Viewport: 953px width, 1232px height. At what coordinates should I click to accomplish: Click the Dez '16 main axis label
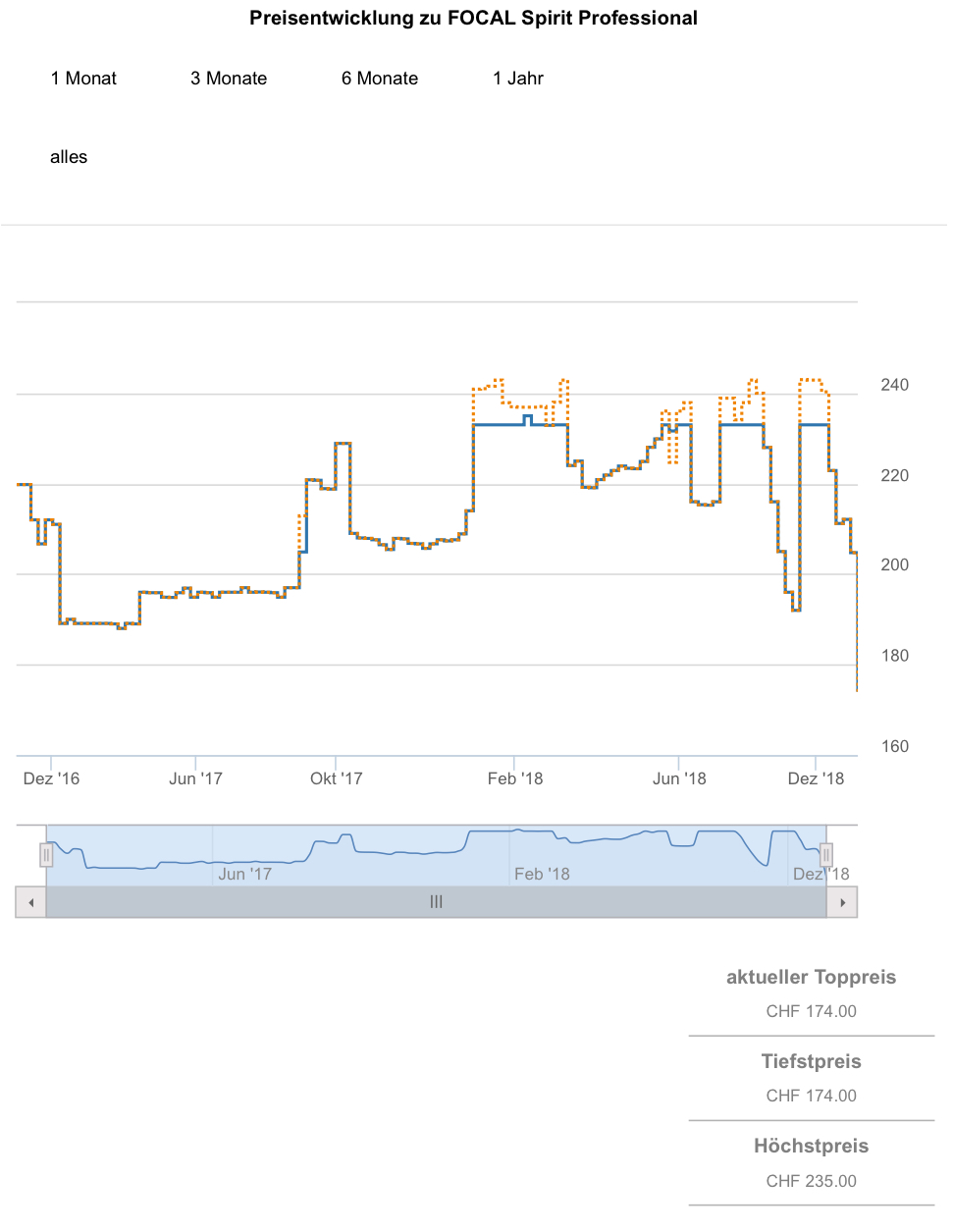coord(51,778)
